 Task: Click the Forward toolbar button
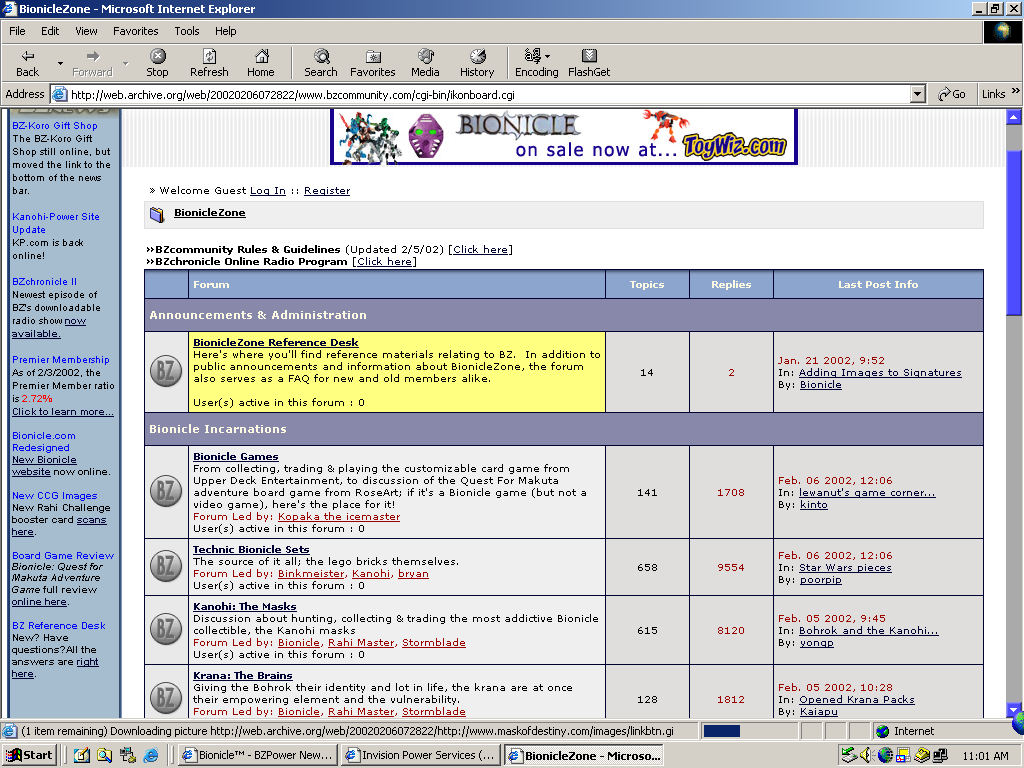92,63
